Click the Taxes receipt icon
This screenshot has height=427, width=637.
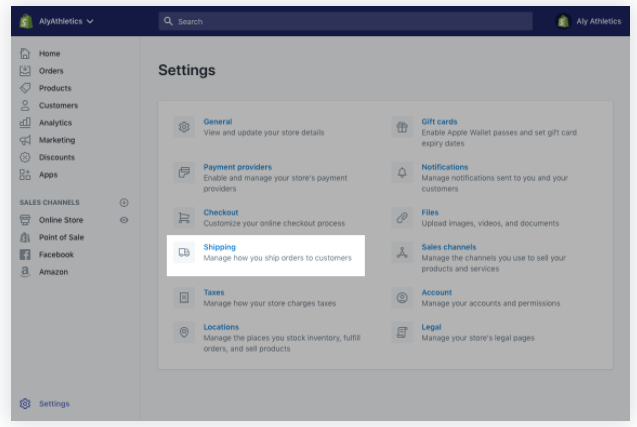tap(184, 298)
